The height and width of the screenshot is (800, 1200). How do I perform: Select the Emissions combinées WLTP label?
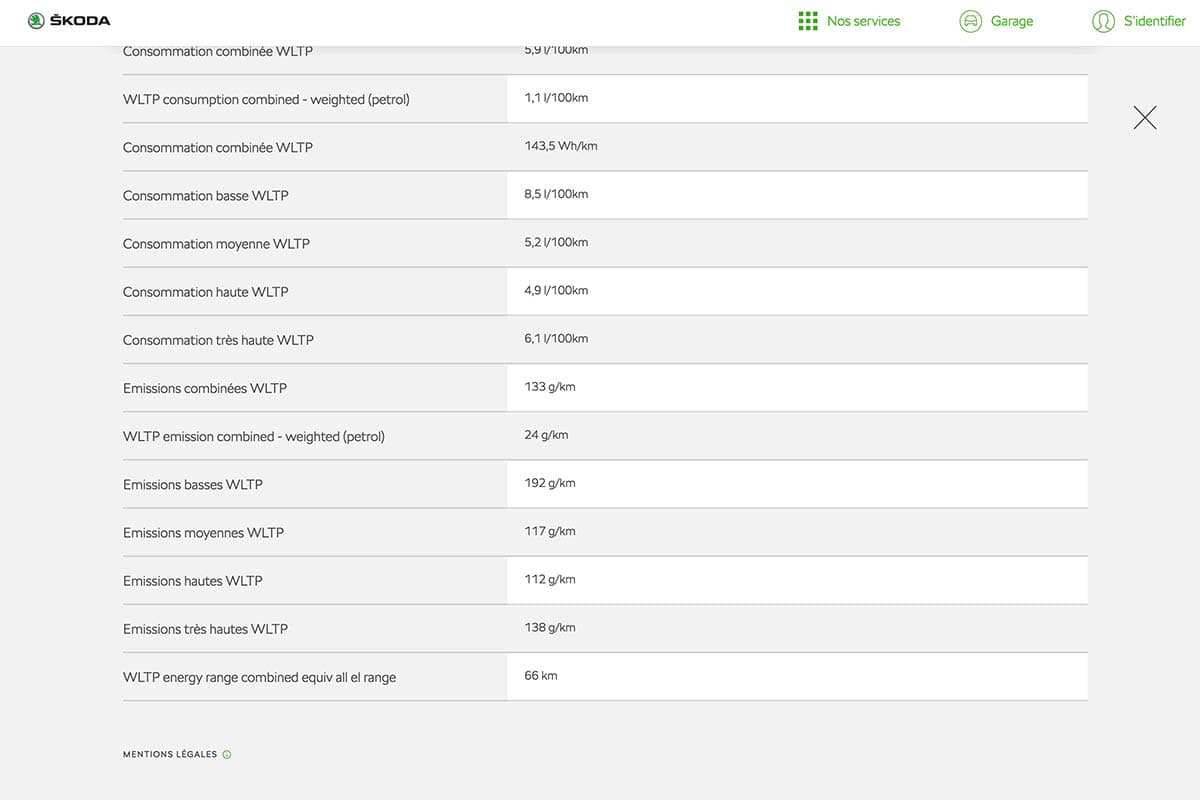204,388
